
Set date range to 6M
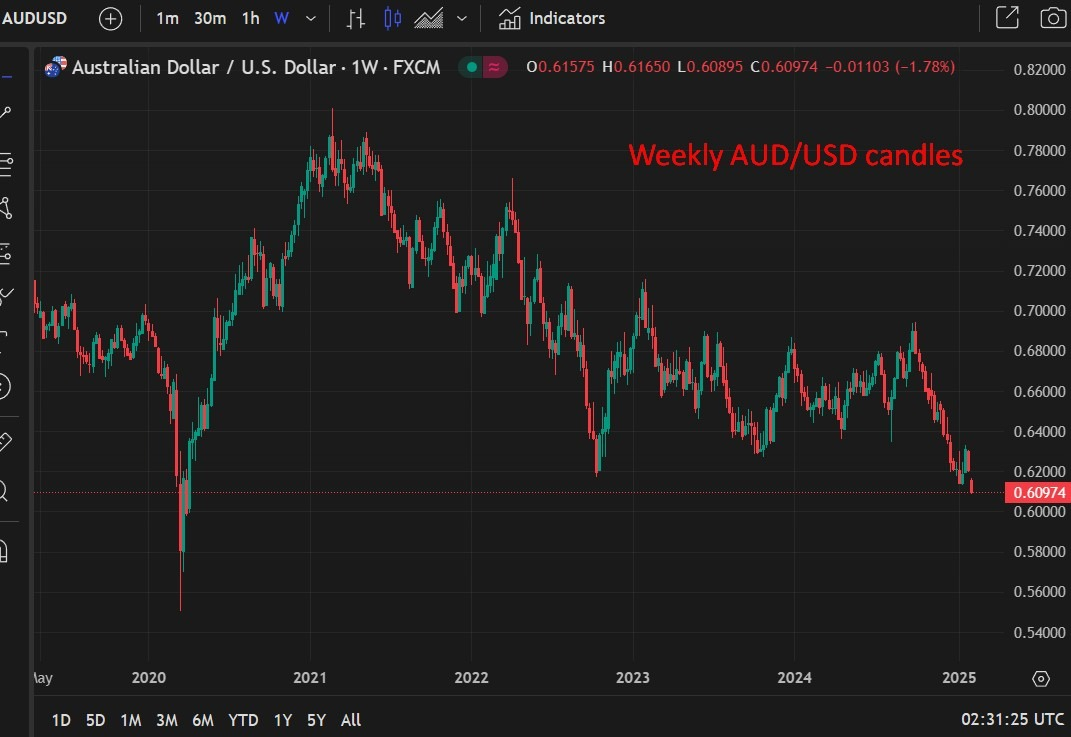click(x=203, y=720)
